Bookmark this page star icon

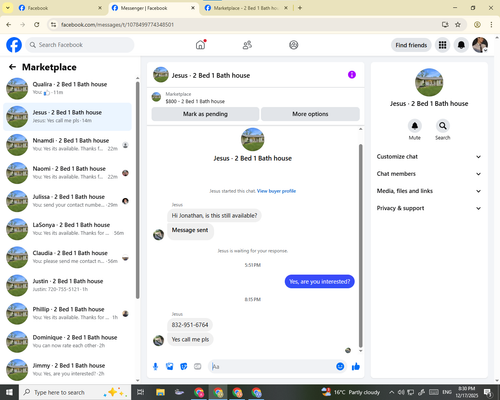pos(458,25)
